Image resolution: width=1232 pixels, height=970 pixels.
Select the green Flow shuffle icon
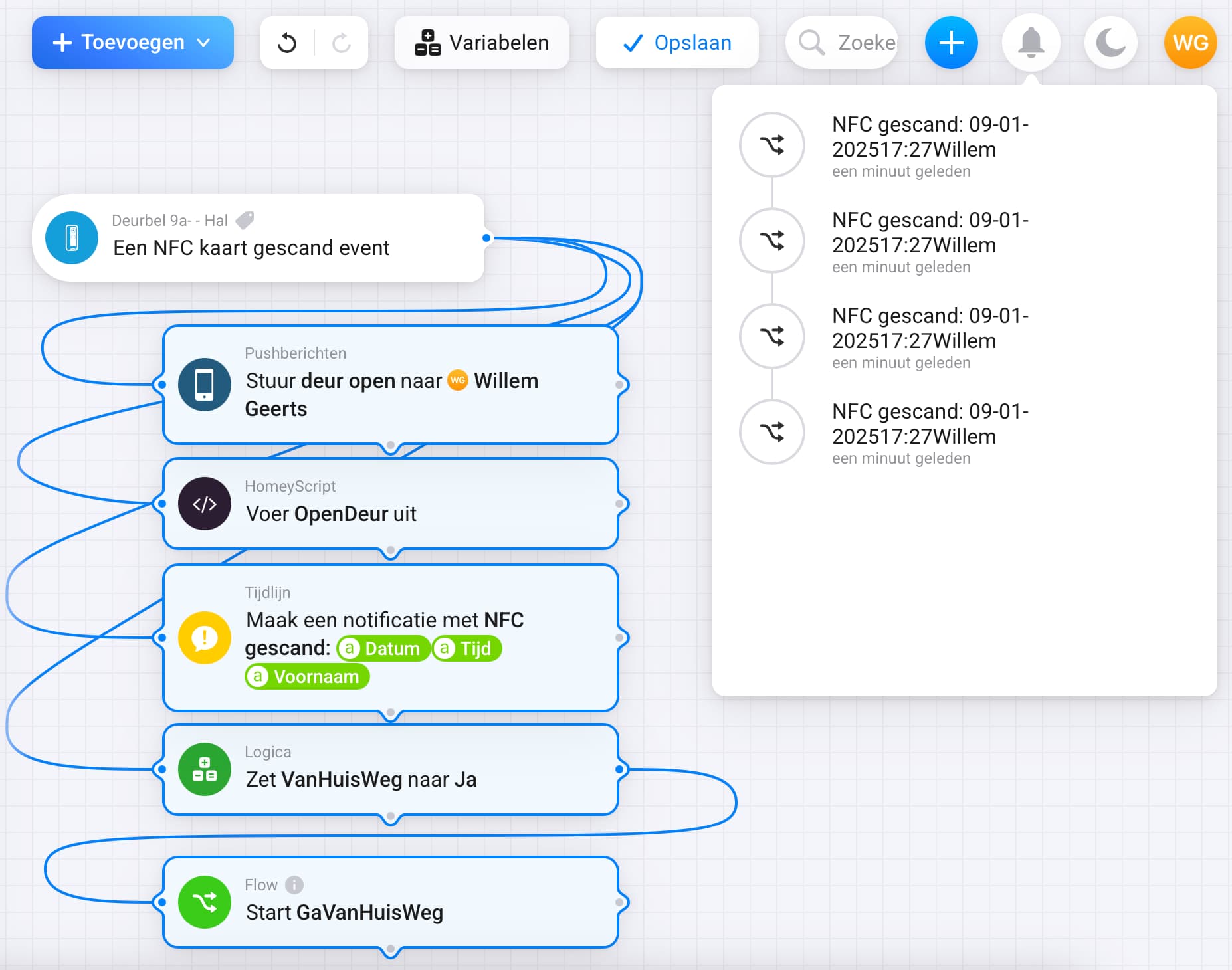pos(205,902)
